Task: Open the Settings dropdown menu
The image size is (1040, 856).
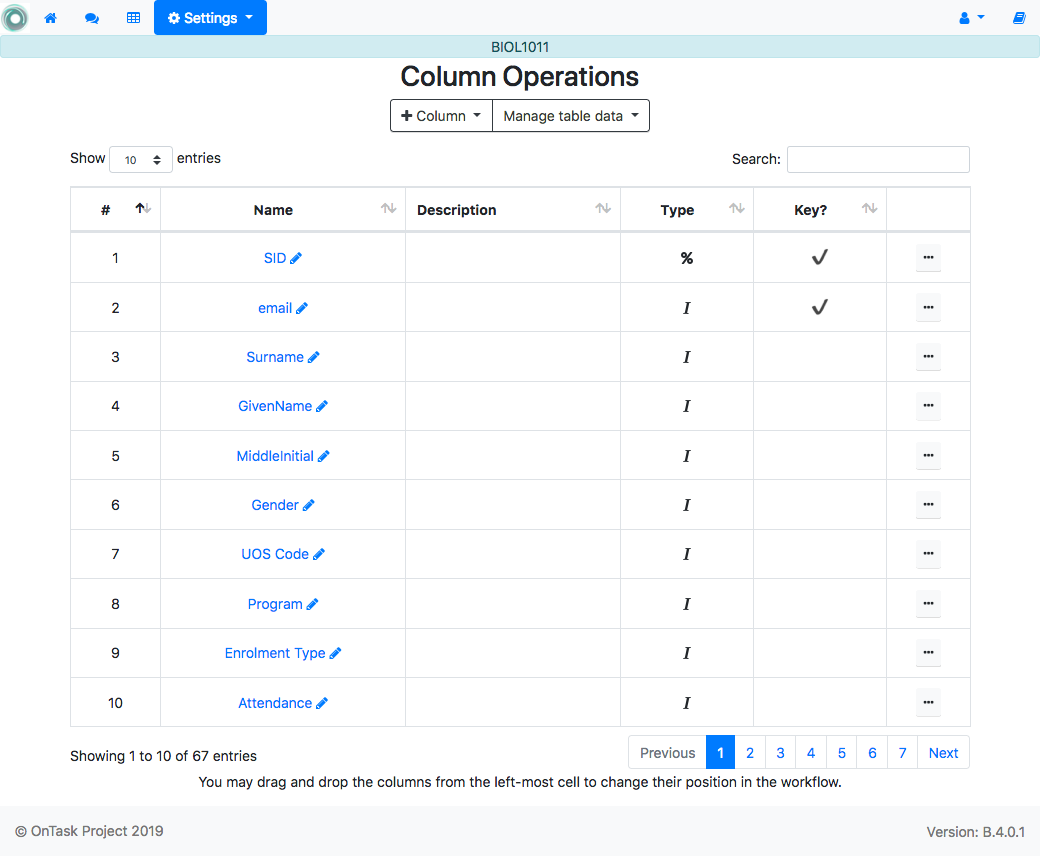Action: point(210,18)
